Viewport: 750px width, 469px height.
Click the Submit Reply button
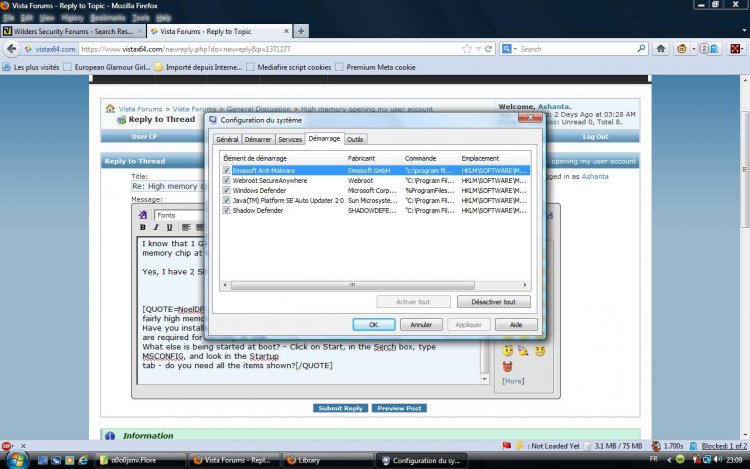pyautogui.click(x=340, y=408)
